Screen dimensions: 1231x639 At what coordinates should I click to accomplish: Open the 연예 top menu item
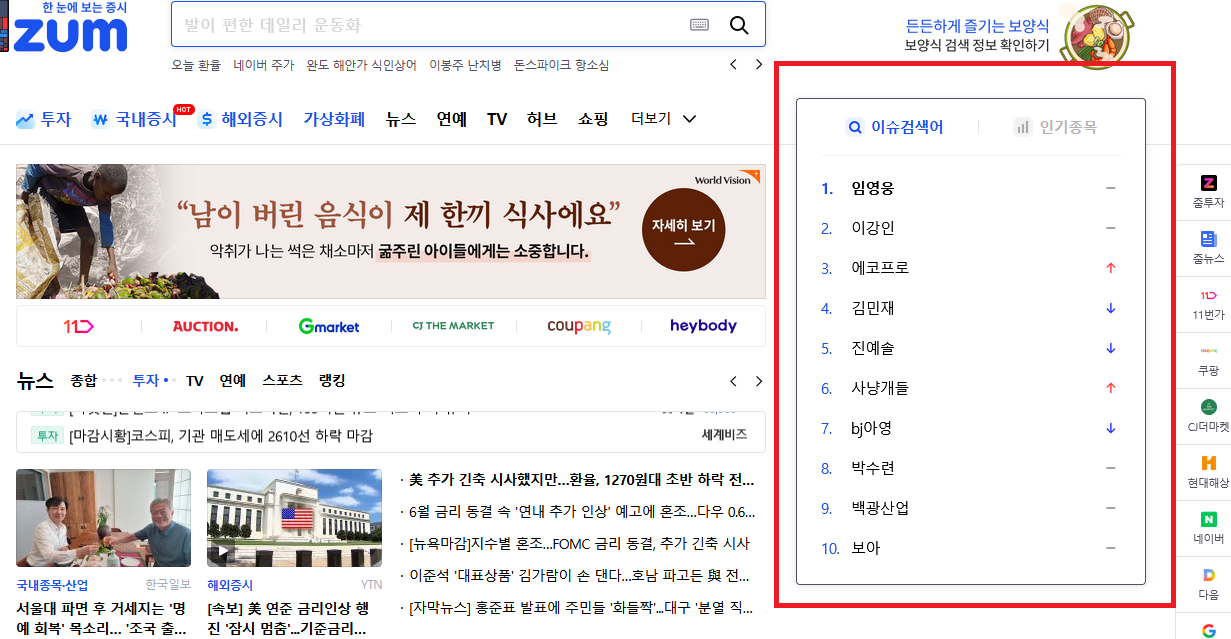tap(452, 119)
